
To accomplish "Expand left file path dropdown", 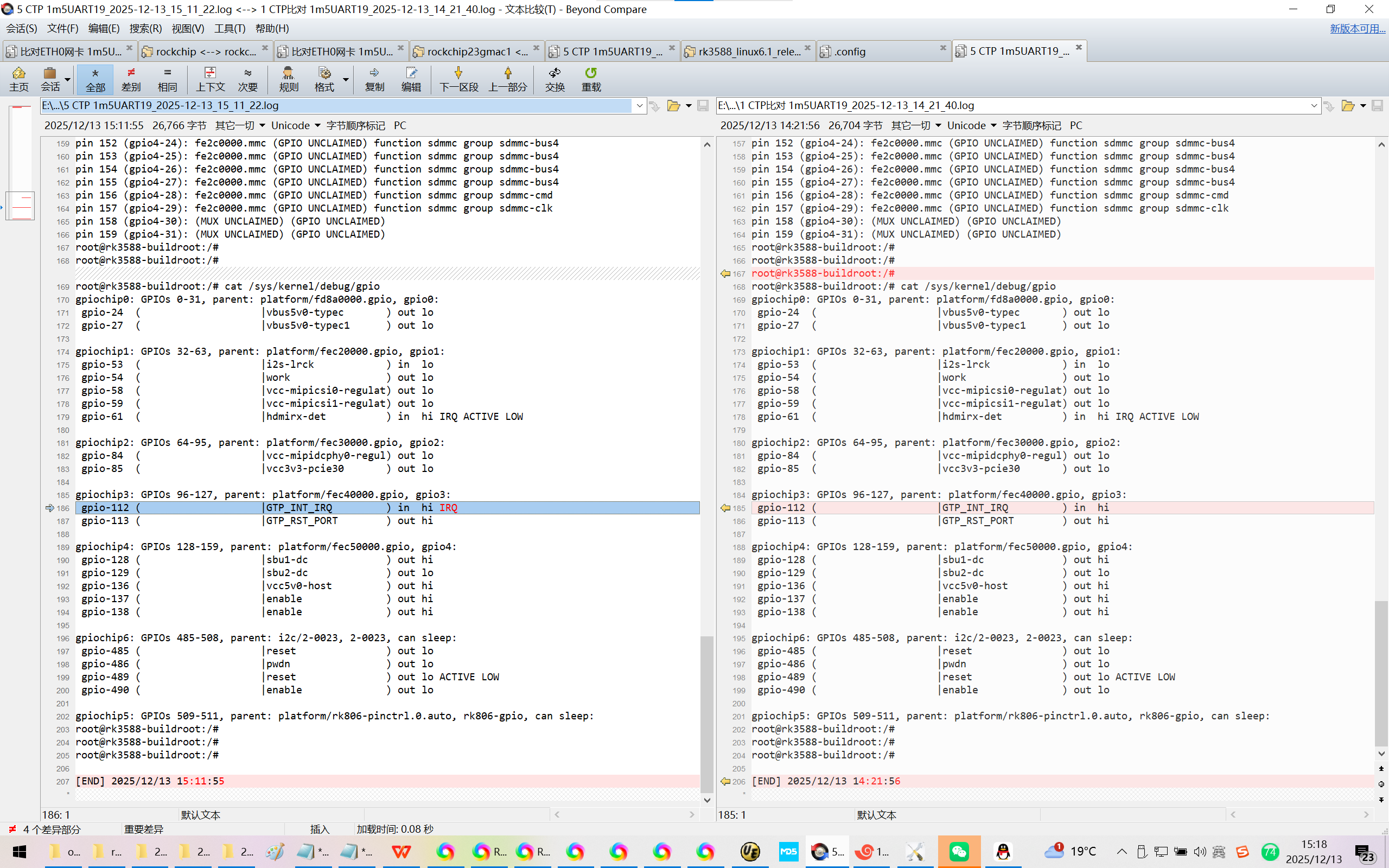I will [x=639, y=106].
